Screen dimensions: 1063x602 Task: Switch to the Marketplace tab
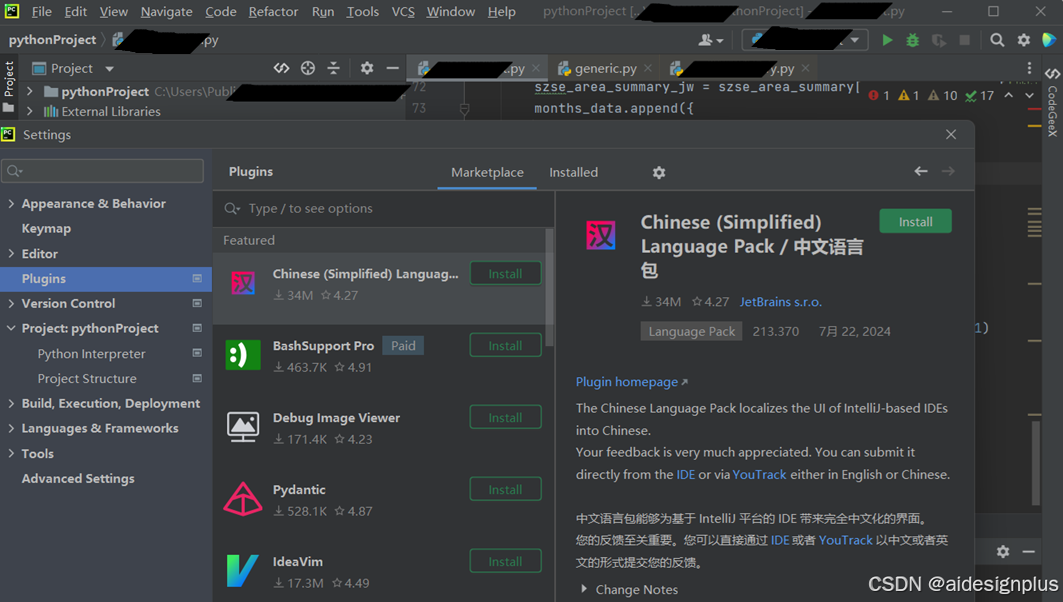(487, 172)
